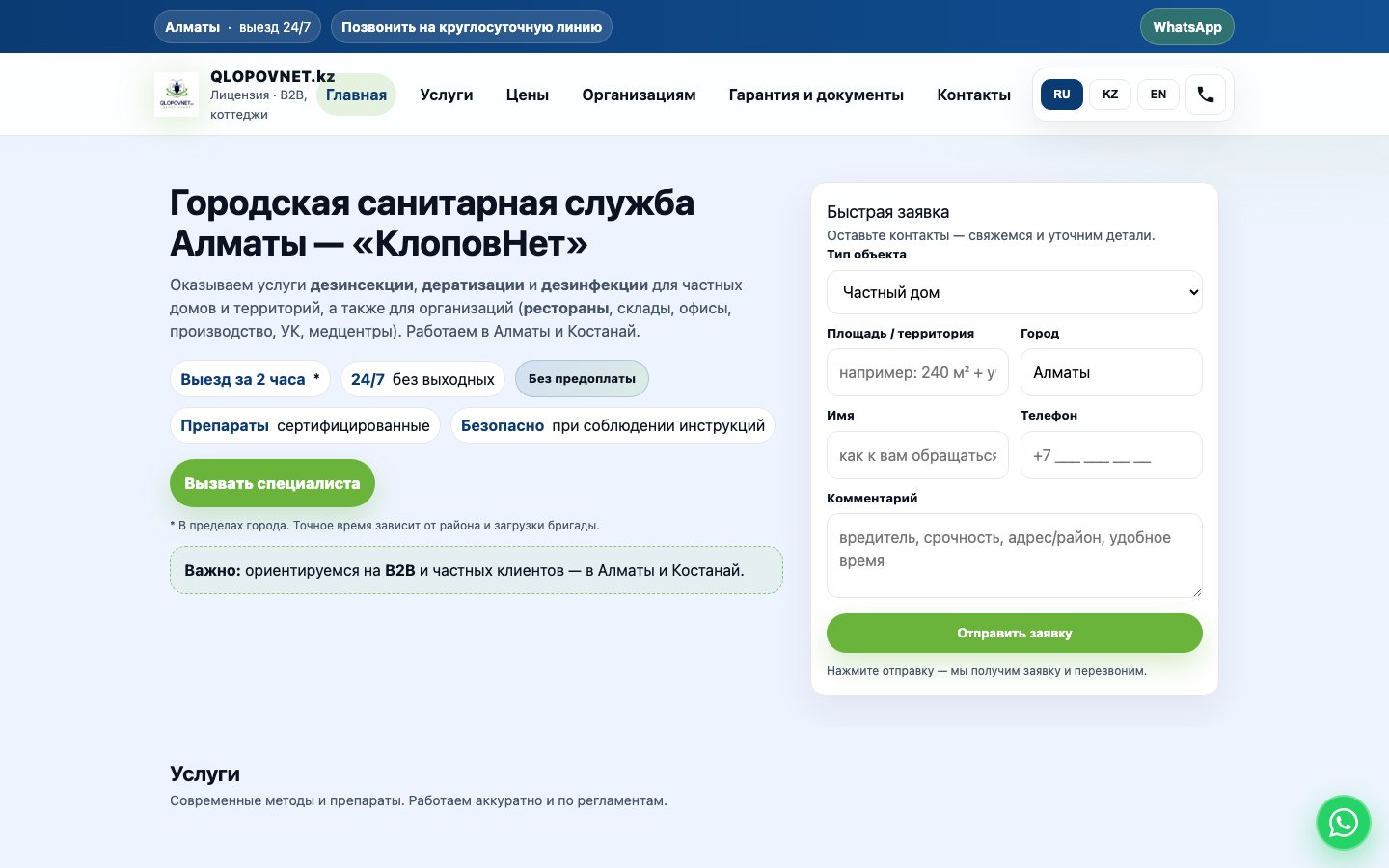The image size is (1389, 868).
Task: Open the Главная menu item
Action: tap(356, 95)
